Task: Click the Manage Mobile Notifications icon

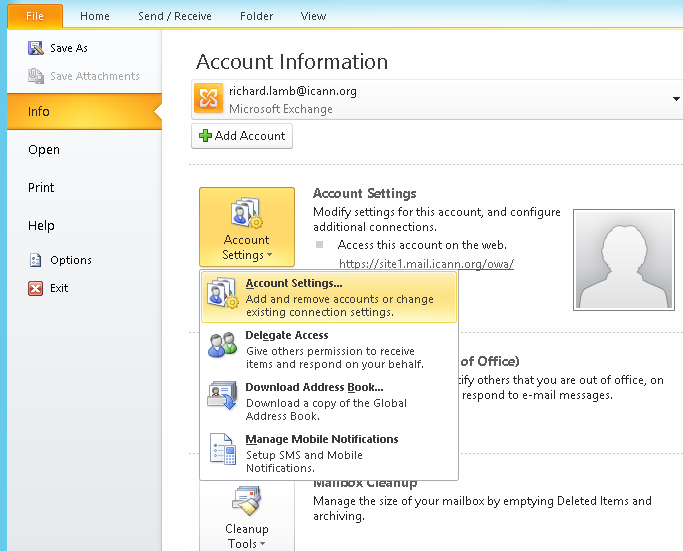Action: click(222, 450)
